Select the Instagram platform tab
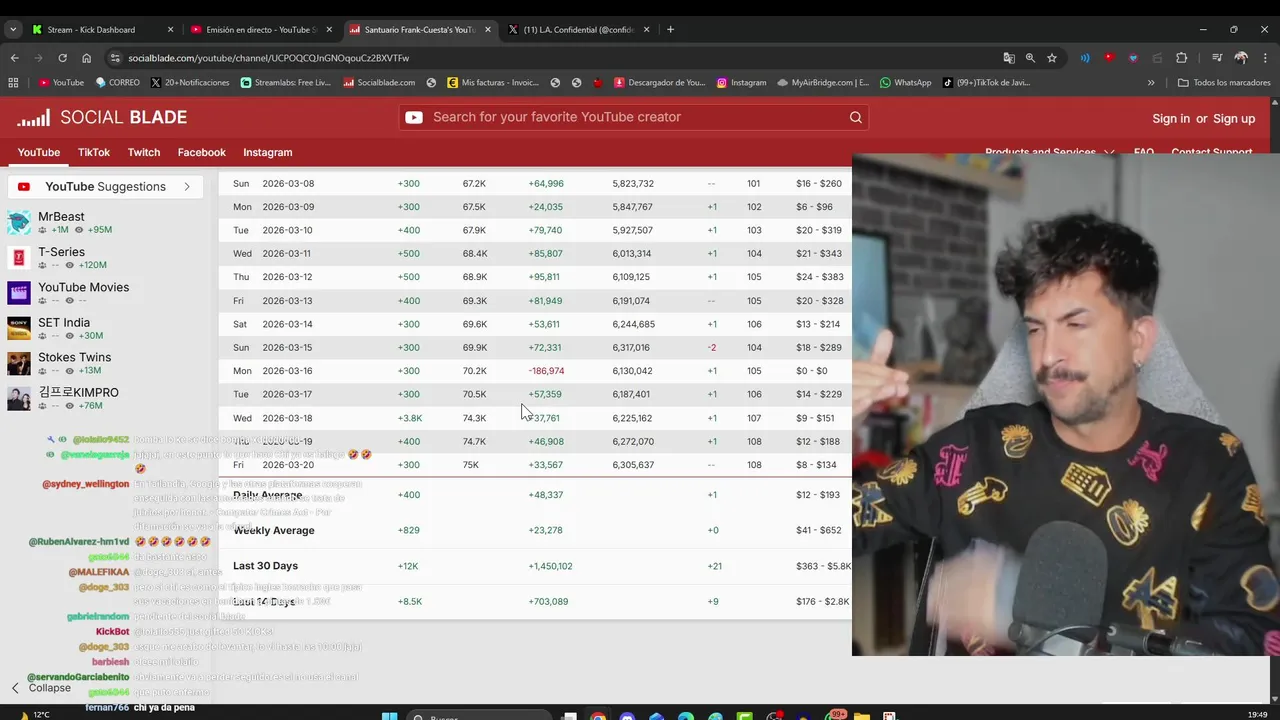The width and height of the screenshot is (1280, 720). [x=268, y=152]
